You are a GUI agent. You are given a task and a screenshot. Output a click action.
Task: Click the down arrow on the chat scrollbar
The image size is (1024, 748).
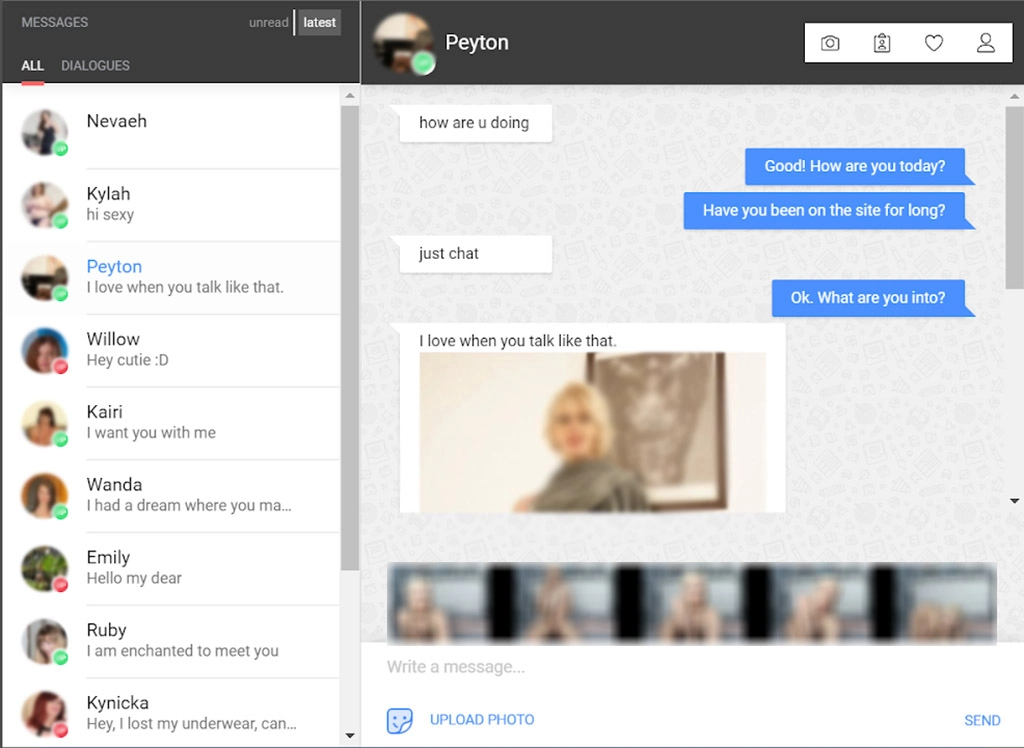coord(1013,500)
